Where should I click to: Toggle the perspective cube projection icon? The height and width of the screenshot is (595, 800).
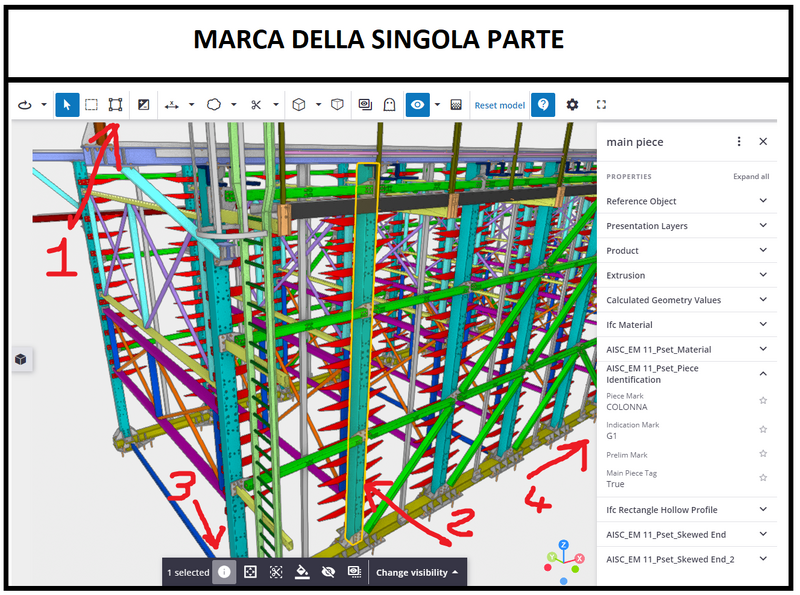click(x=337, y=105)
